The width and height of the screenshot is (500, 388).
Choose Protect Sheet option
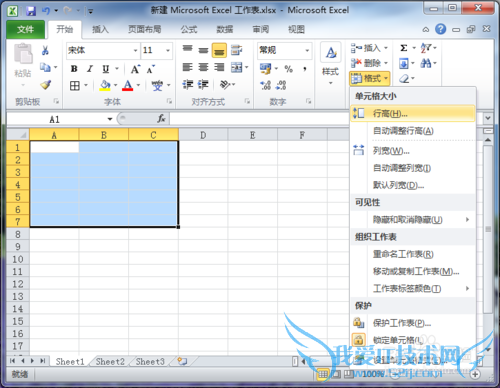point(413,323)
